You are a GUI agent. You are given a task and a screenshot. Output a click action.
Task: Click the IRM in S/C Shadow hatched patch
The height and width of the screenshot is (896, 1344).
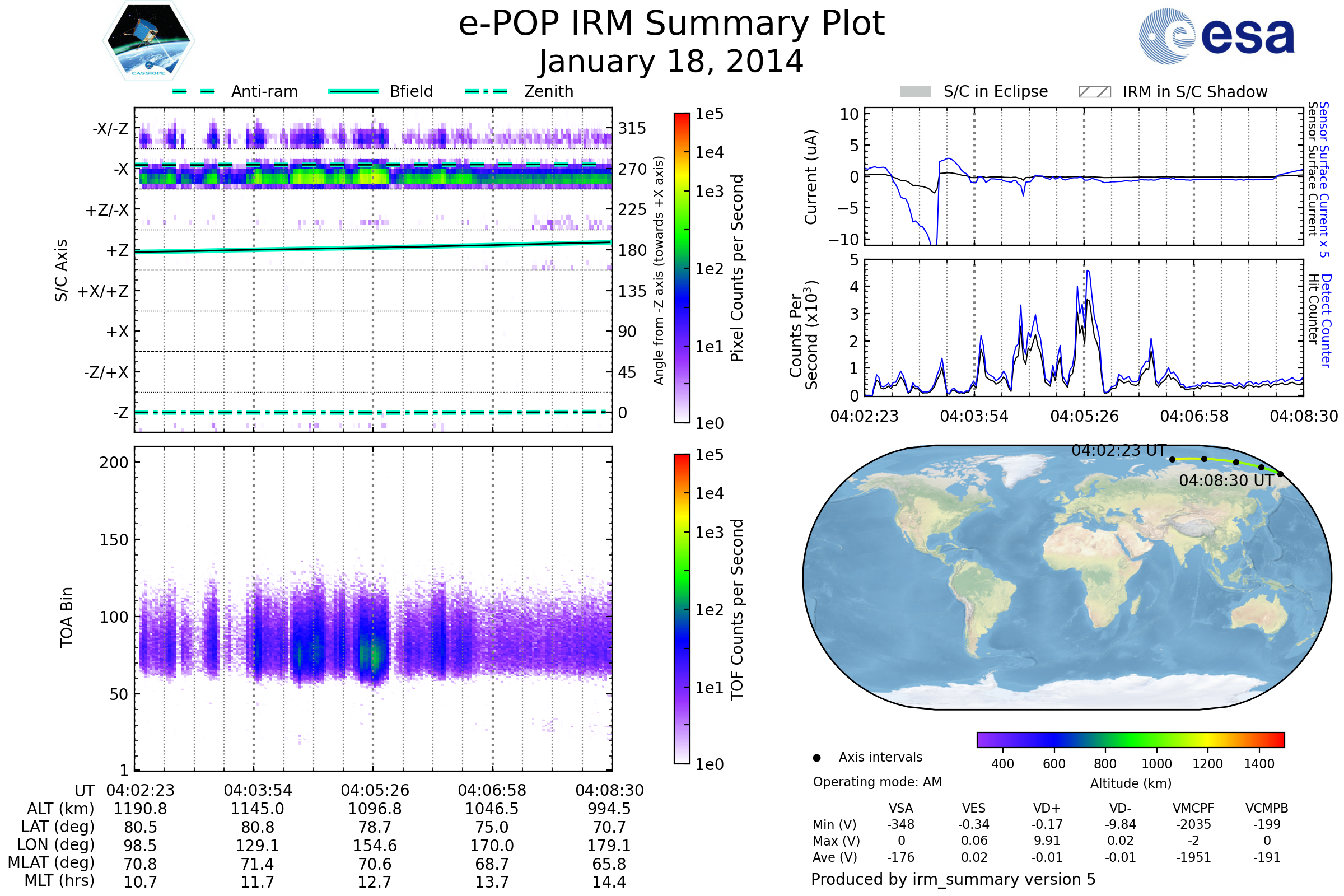1094,92
